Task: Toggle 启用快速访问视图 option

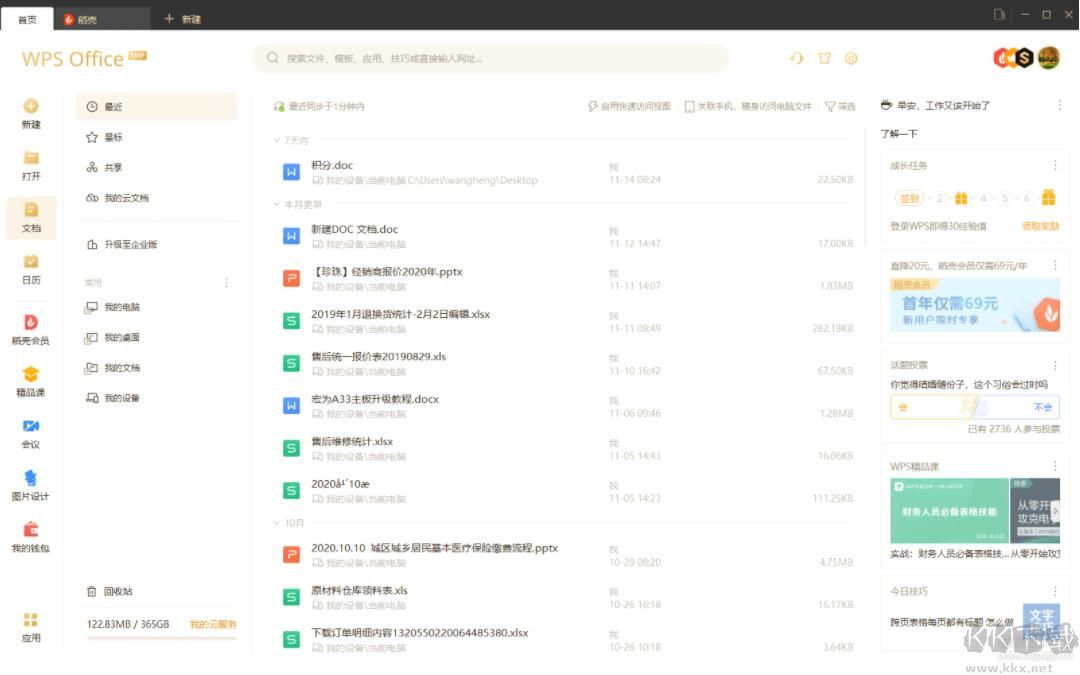Action: point(629,106)
